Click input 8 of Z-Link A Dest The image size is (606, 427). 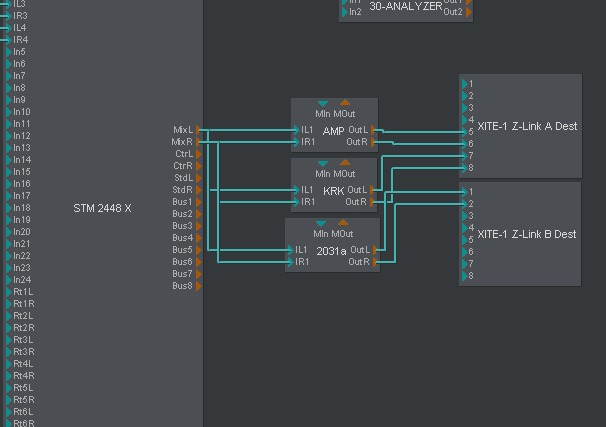coord(465,168)
